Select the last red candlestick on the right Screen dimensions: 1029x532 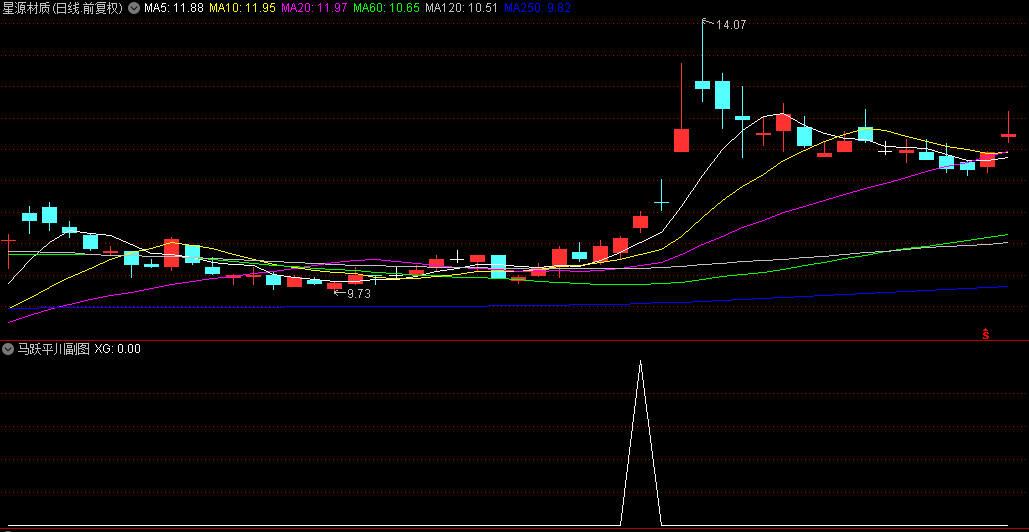click(1008, 134)
